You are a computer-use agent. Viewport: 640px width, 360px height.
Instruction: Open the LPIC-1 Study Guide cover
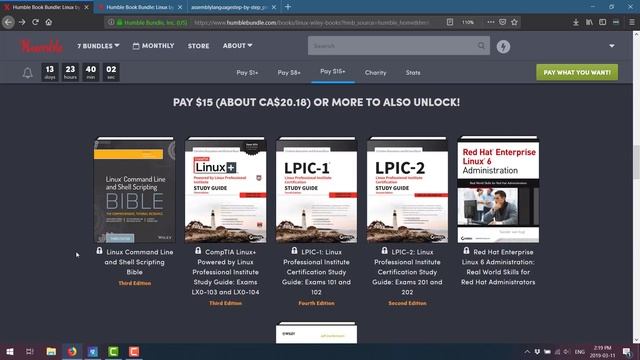(x=316, y=190)
